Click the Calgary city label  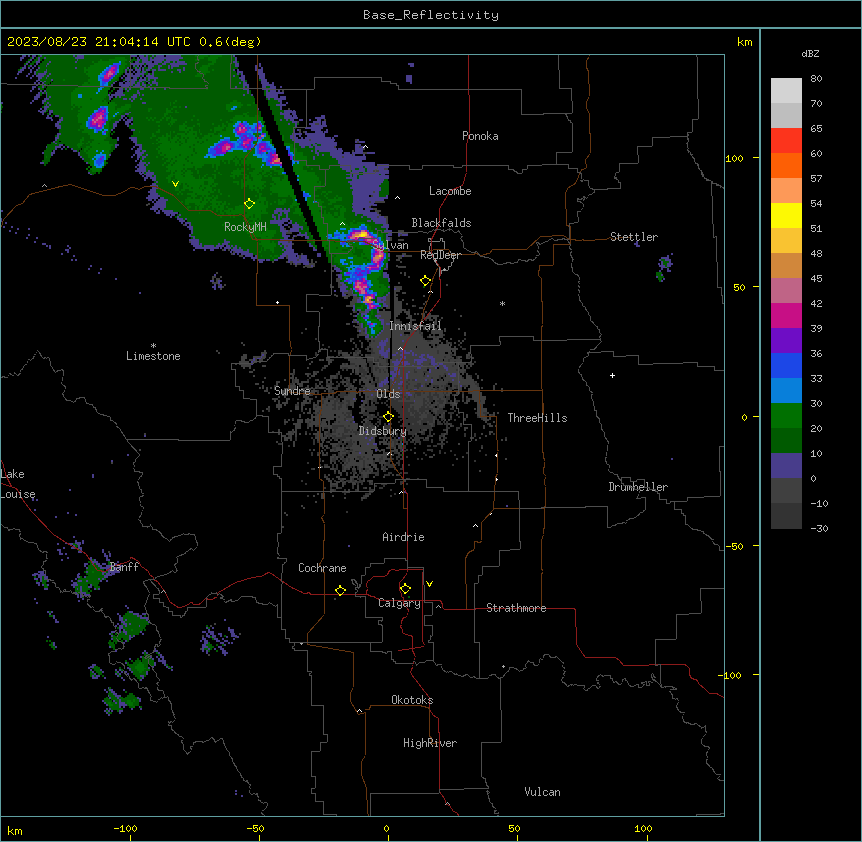[399, 603]
